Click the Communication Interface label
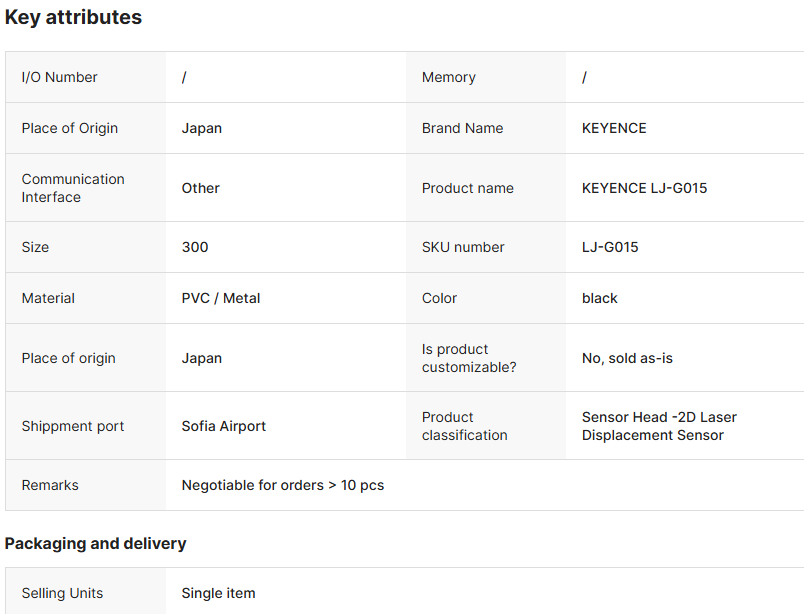Screen dimensions: 804x614 [73, 188]
